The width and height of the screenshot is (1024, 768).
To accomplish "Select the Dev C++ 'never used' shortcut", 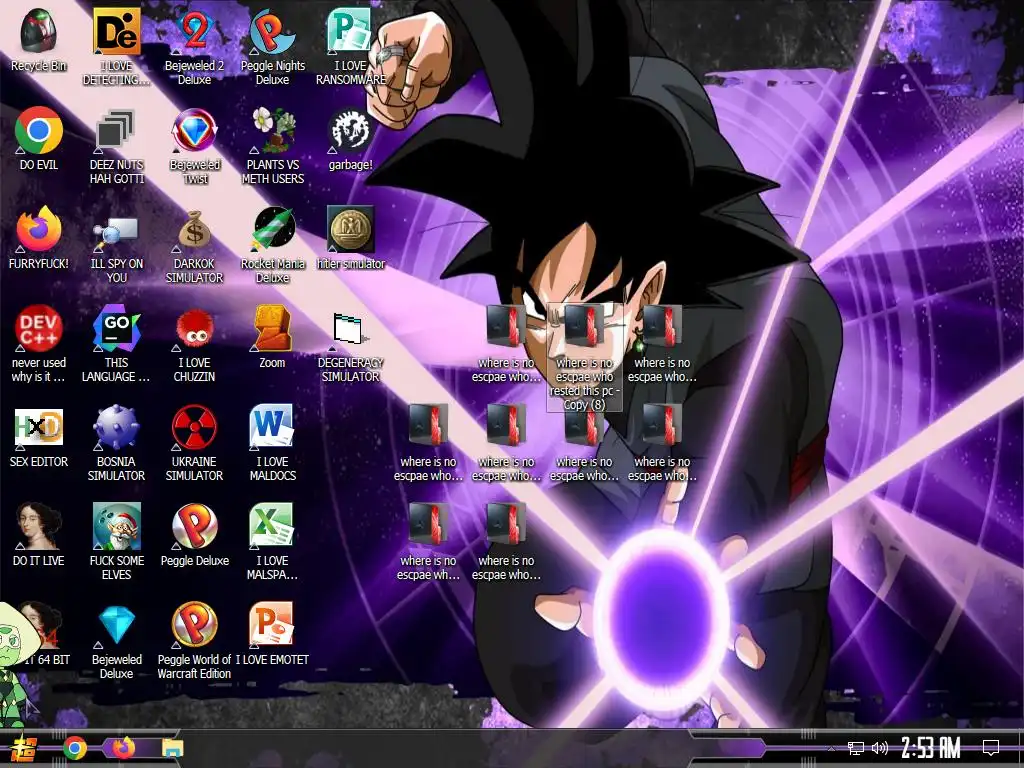I will pos(39,344).
